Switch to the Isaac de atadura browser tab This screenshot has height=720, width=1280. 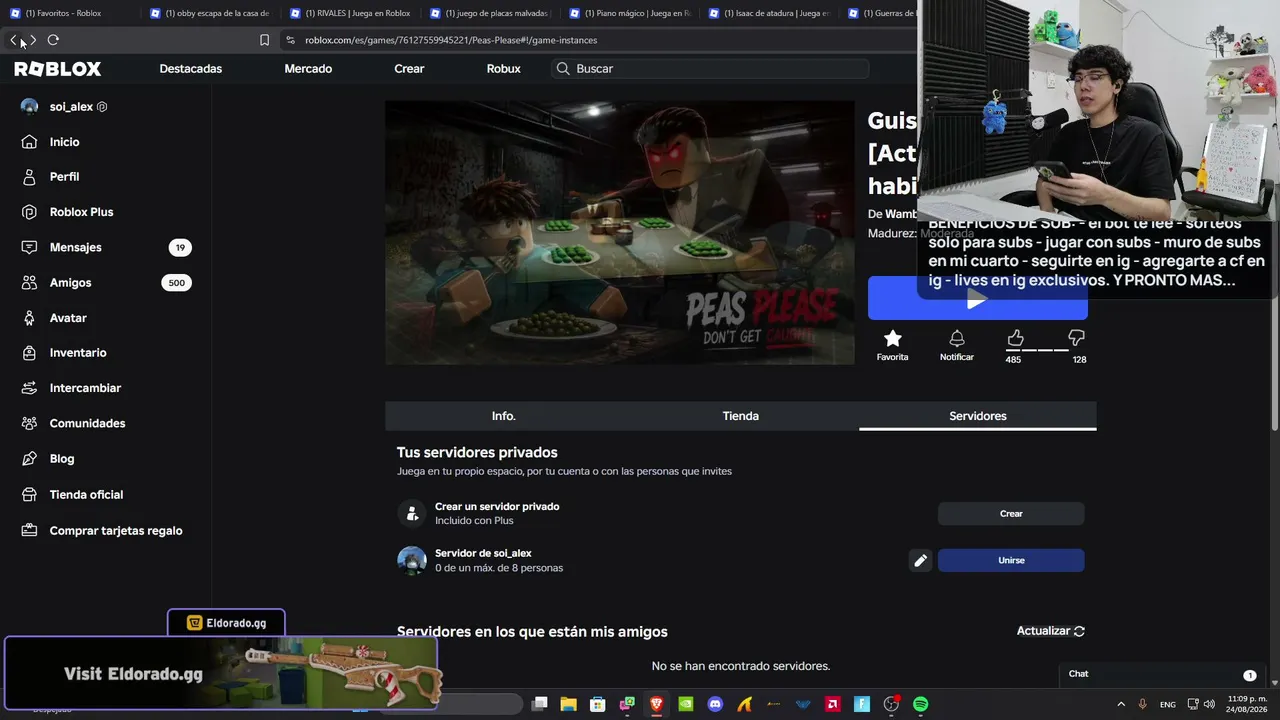click(770, 13)
